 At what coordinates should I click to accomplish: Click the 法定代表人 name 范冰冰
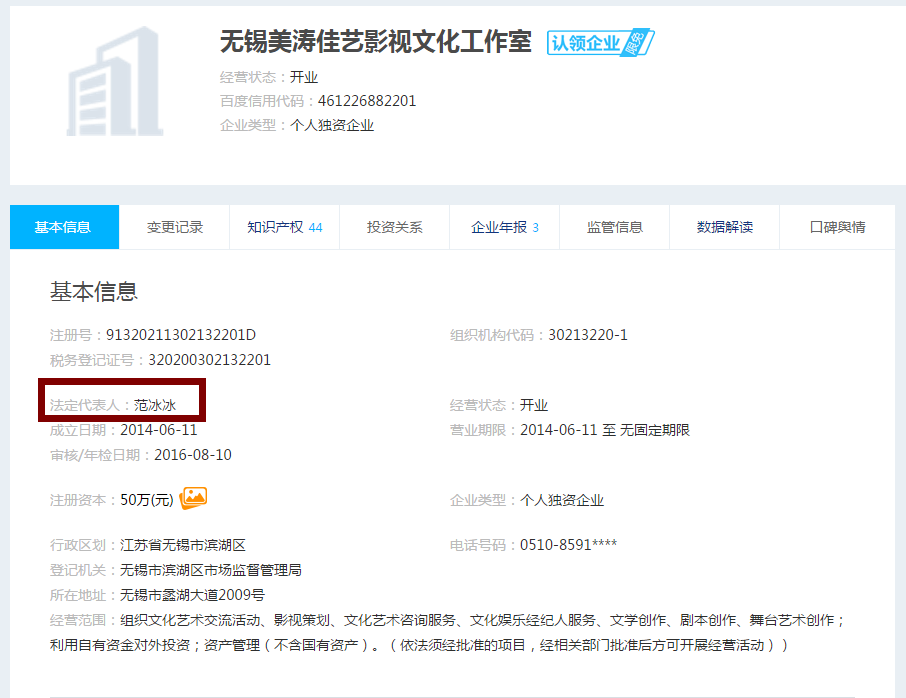(x=155, y=405)
